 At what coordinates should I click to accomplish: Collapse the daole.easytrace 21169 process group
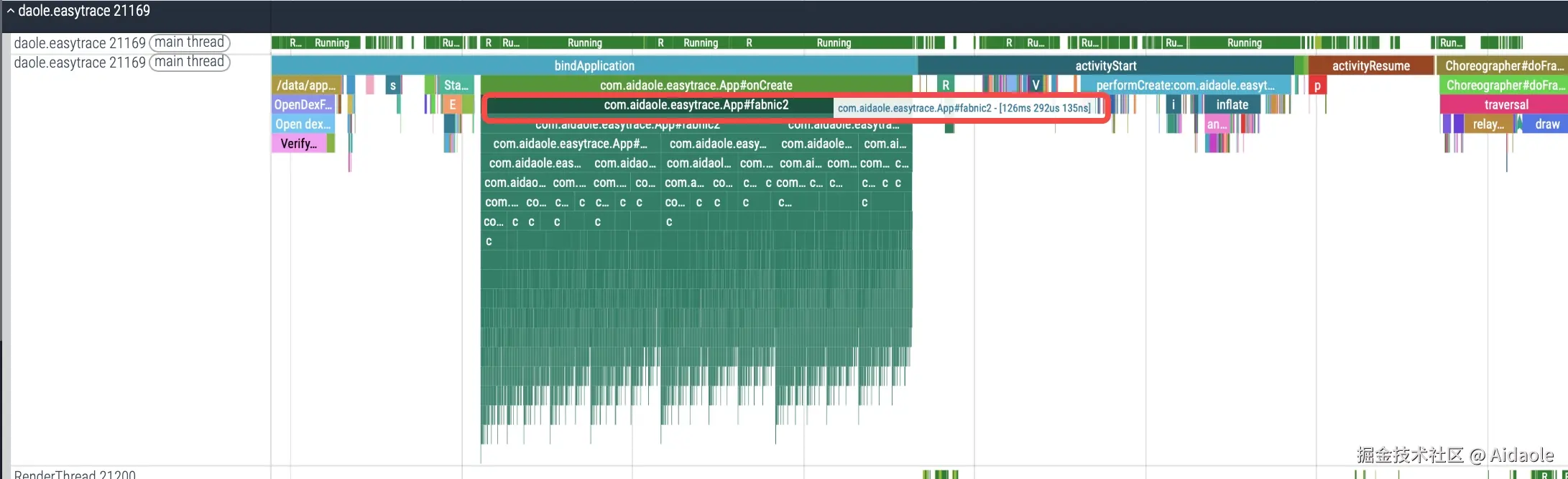tap(10, 11)
